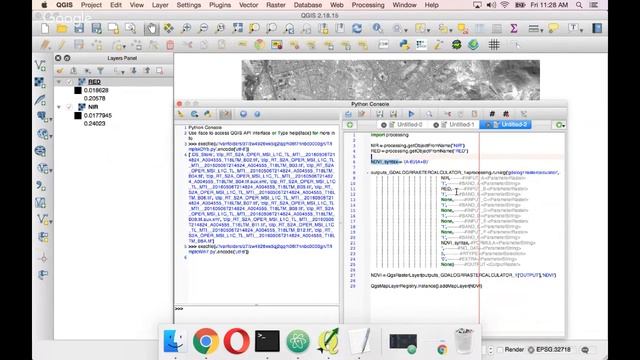Toggle the Render checkbox in status bar
This screenshot has height=360, width=640.
coord(501,350)
